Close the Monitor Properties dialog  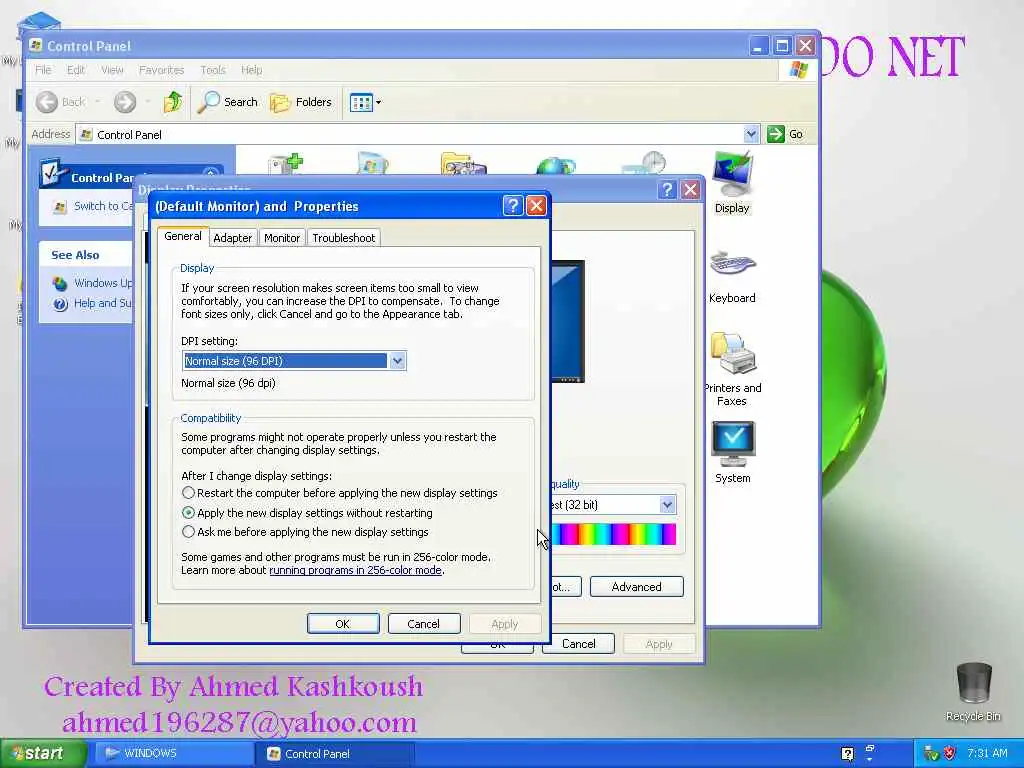click(x=536, y=206)
